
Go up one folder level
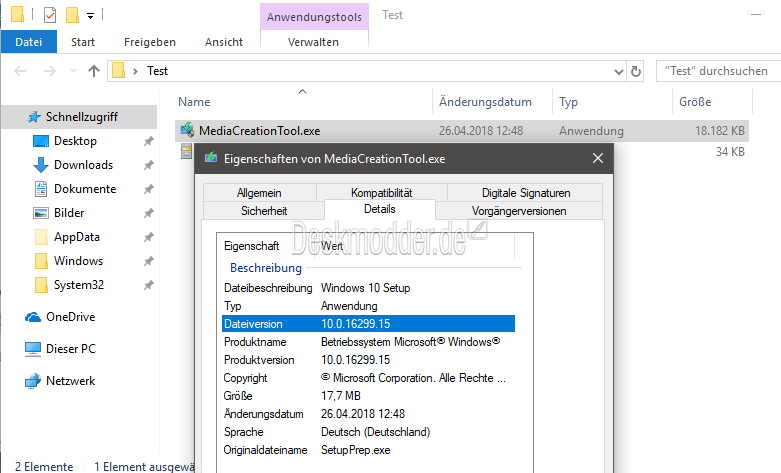[x=94, y=71]
